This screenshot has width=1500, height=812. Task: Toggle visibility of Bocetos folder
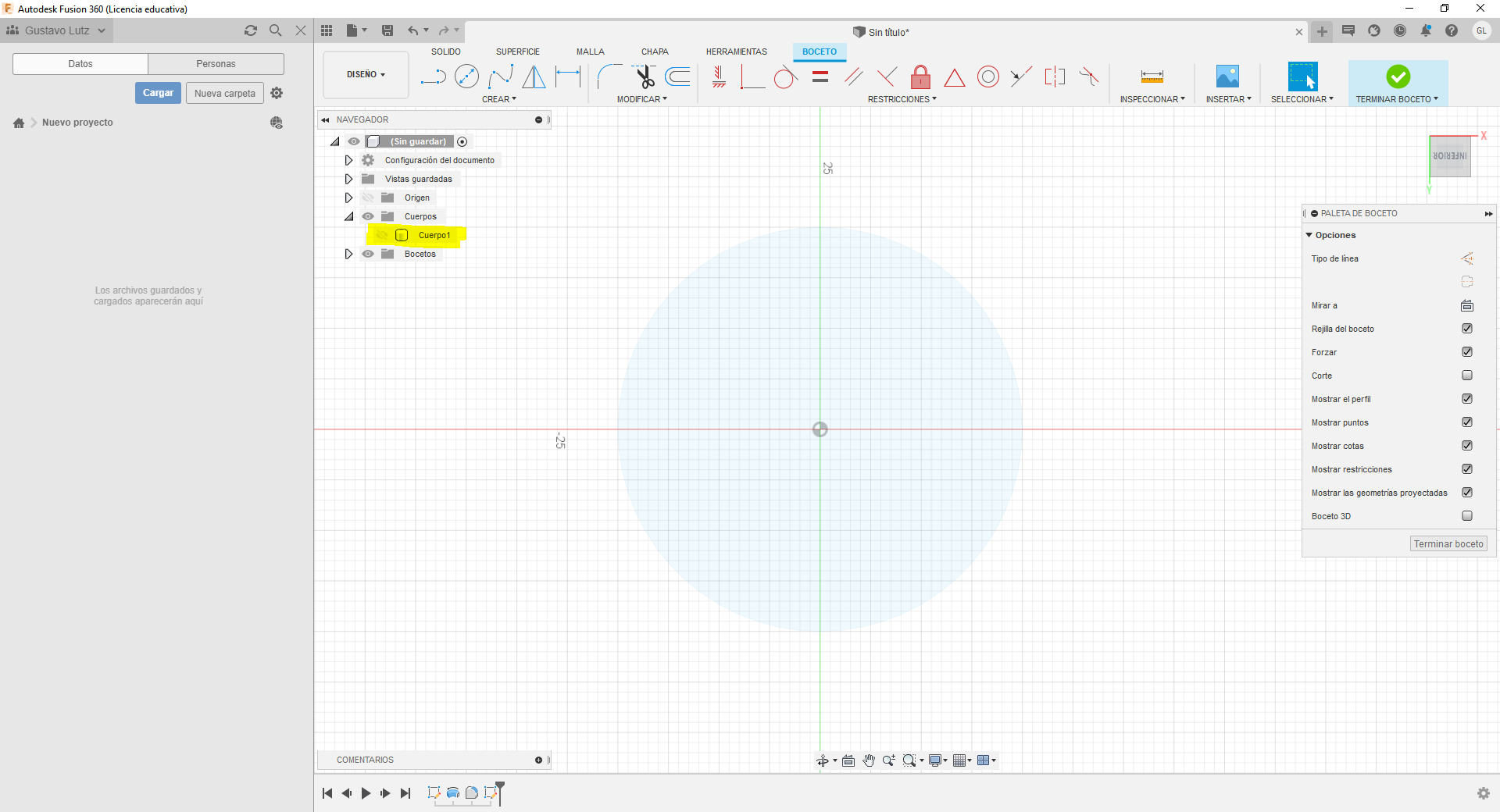point(368,254)
